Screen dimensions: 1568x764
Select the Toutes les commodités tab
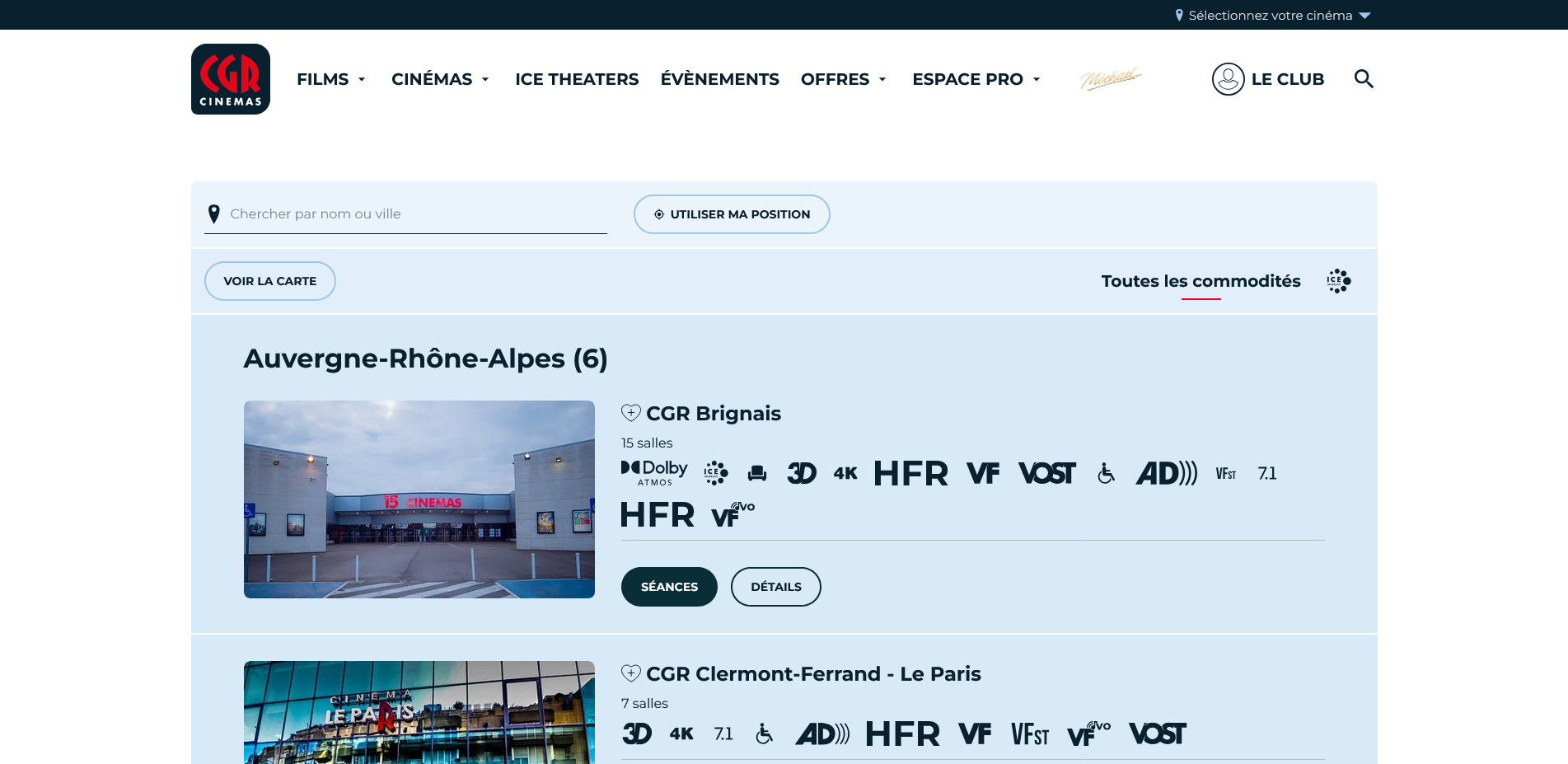pyautogui.click(x=1201, y=281)
